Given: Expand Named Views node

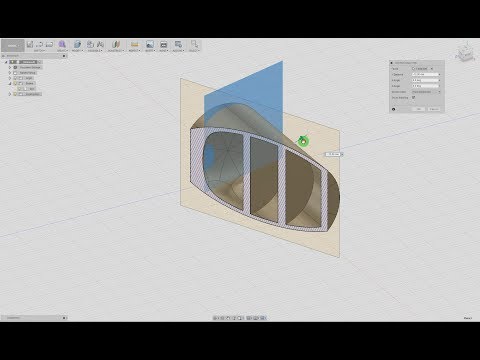Looking at the screenshot, I should tap(10, 73).
